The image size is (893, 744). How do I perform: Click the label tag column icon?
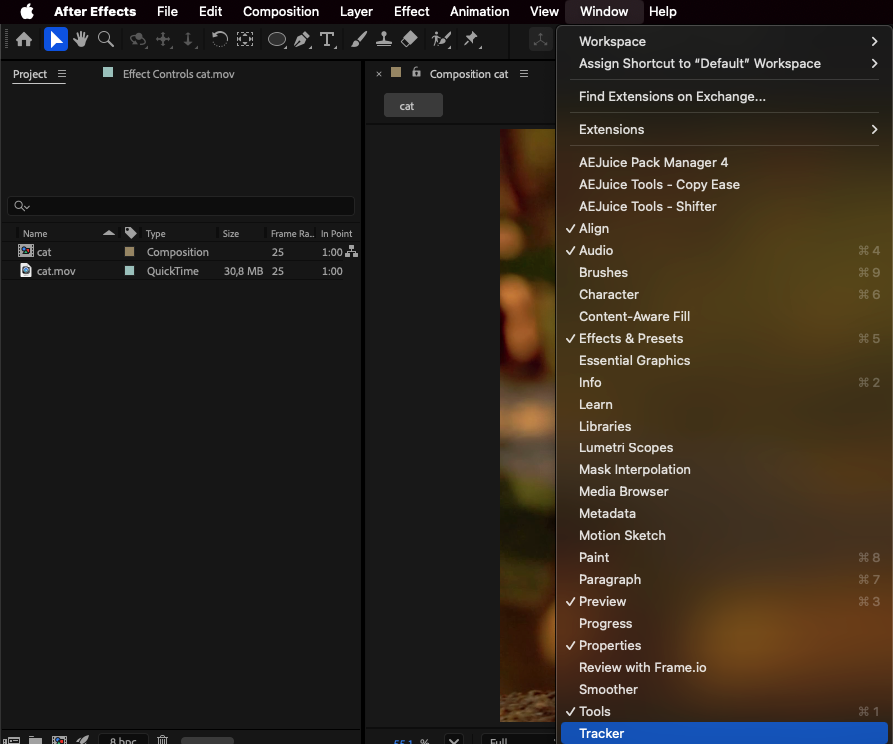130,232
